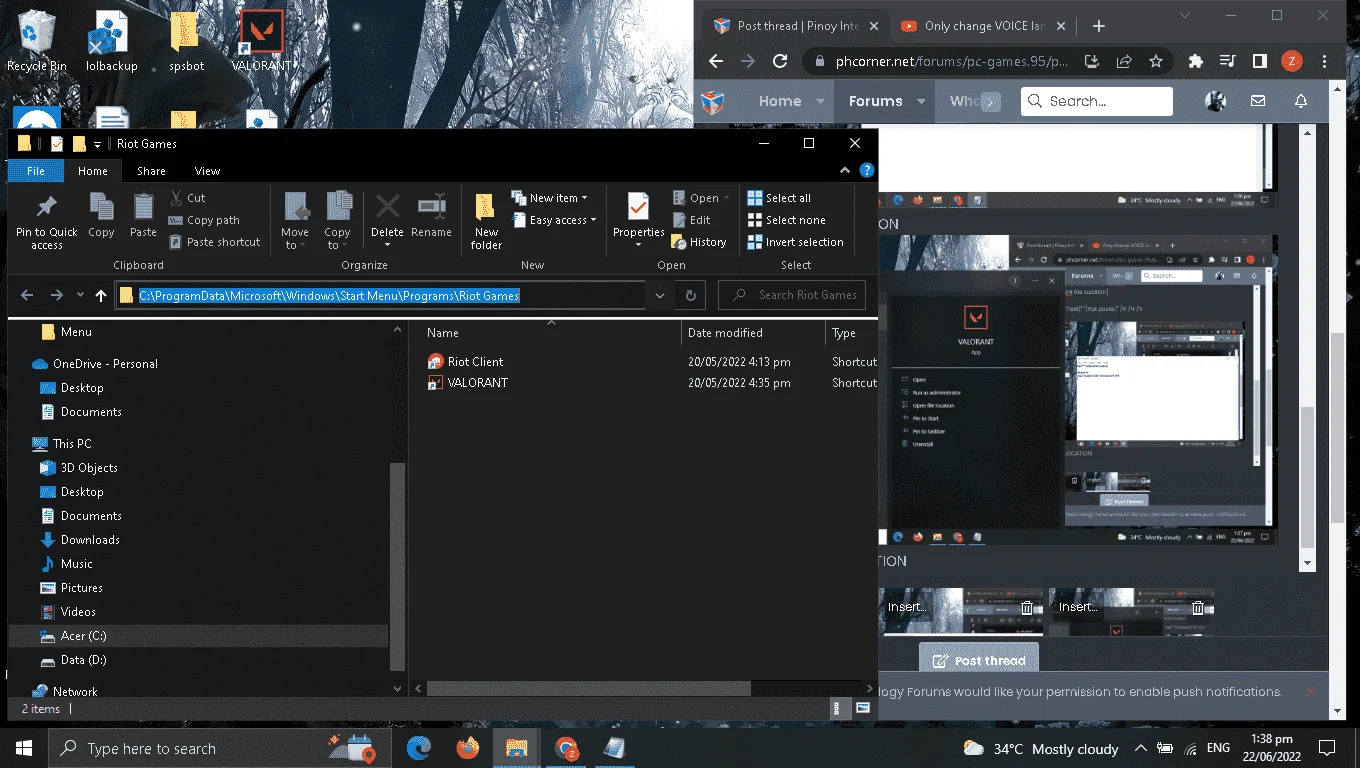
Task: Open the Forums navigation item
Action: (876, 101)
